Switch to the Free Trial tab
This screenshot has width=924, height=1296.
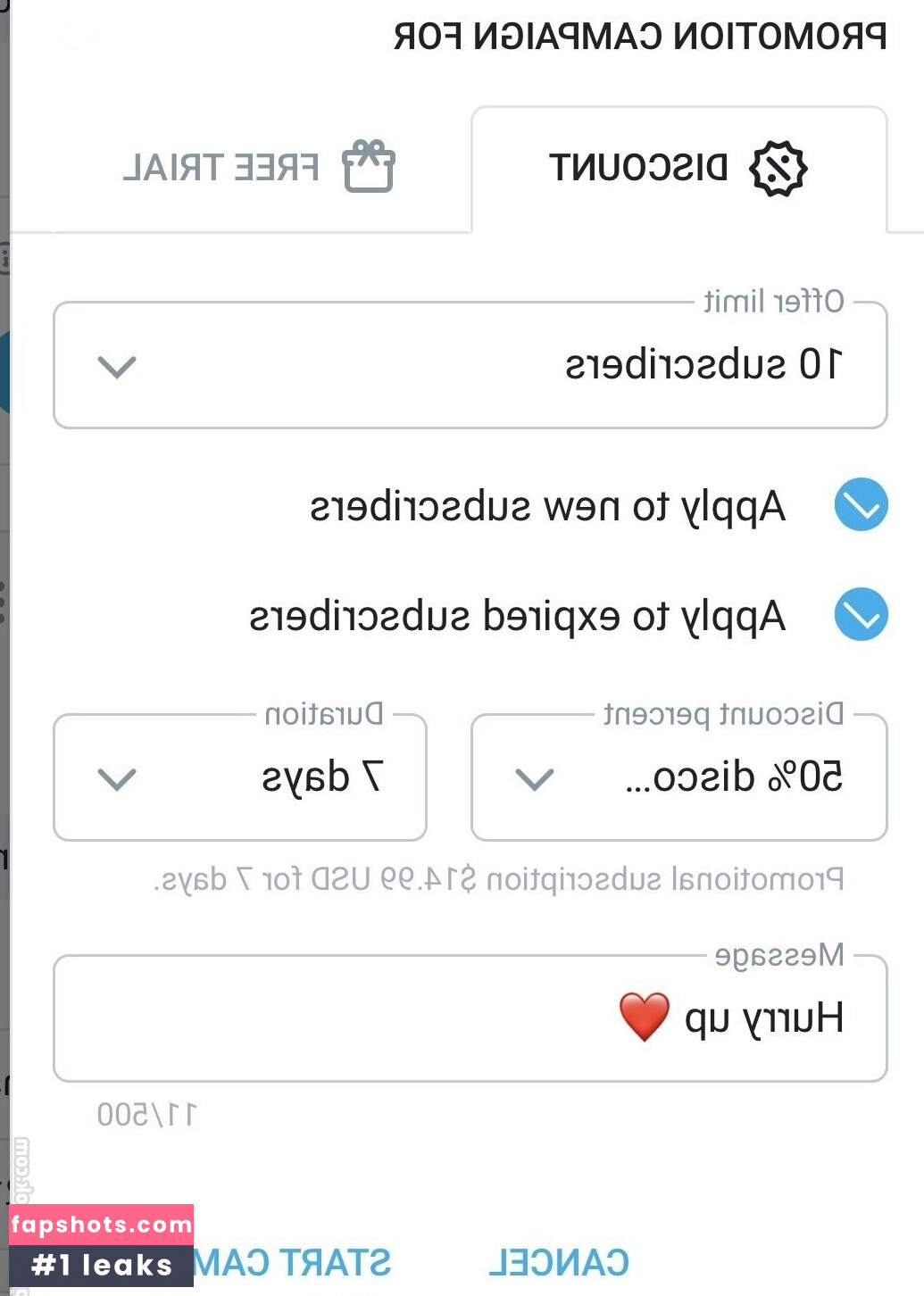(x=259, y=168)
